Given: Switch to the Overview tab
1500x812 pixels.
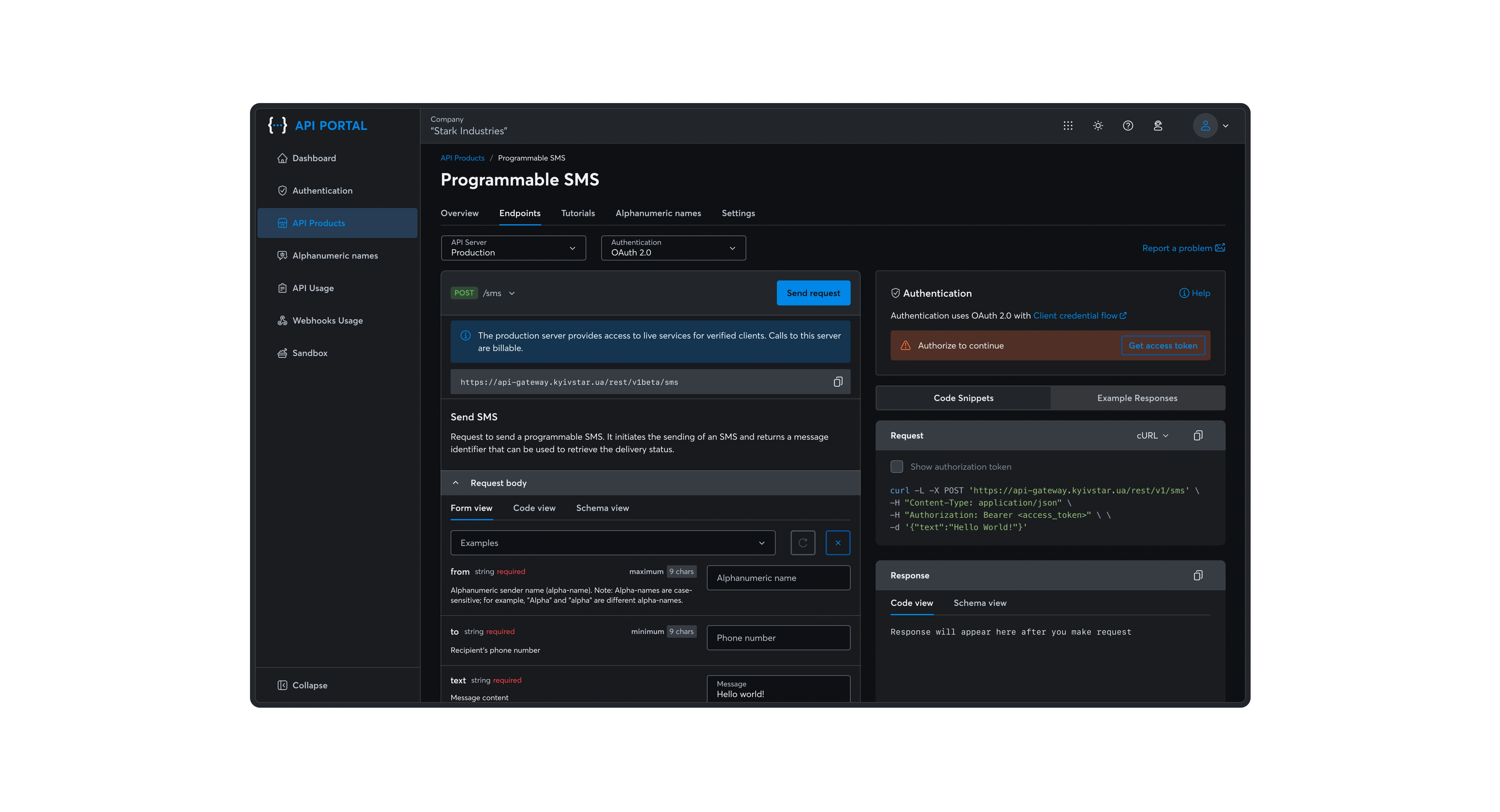Looking at the screenshot, I should [x=459, y=213].
